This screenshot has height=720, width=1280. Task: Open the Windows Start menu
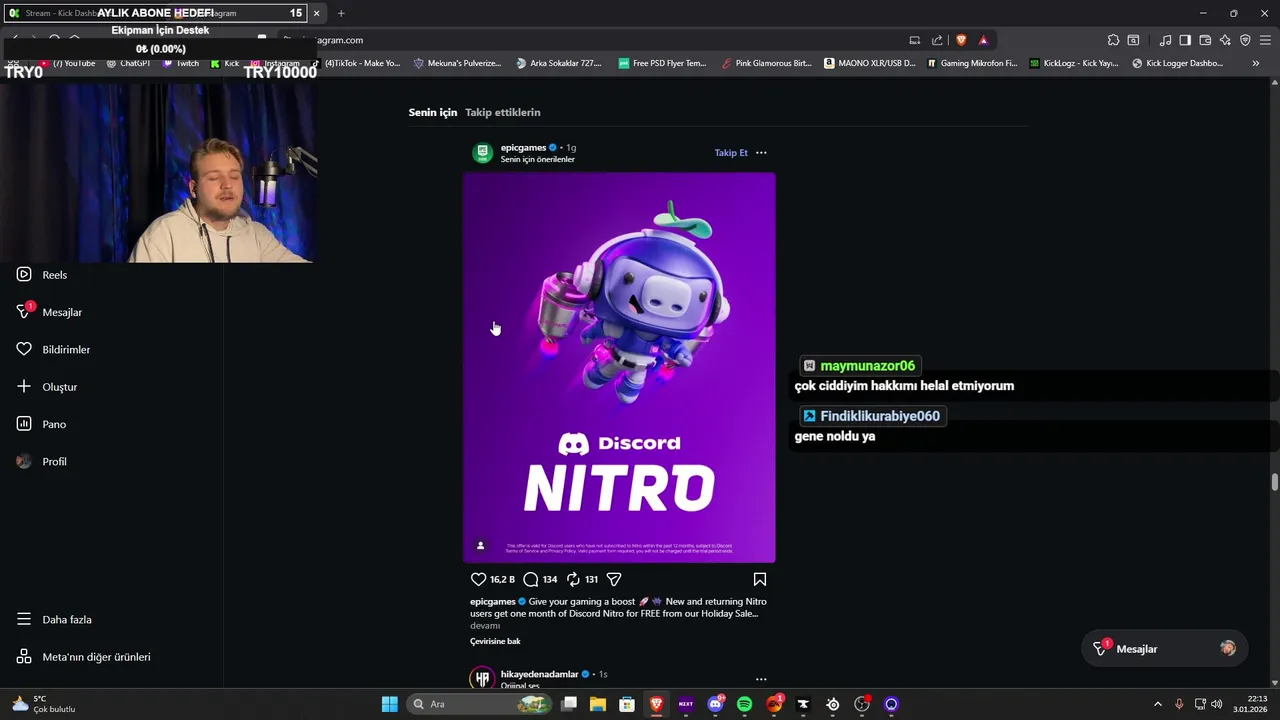point(390,704)
